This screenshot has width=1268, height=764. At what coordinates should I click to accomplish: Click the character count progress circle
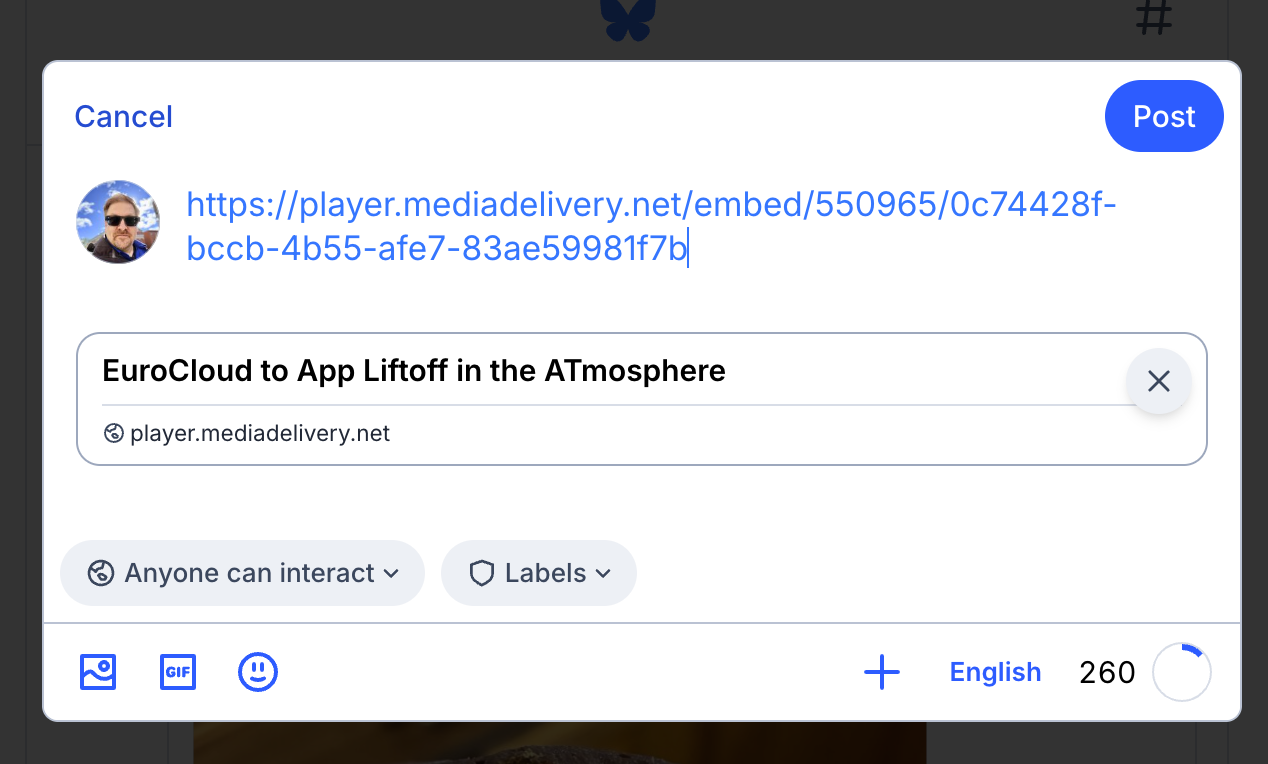tap(1182, 673)
